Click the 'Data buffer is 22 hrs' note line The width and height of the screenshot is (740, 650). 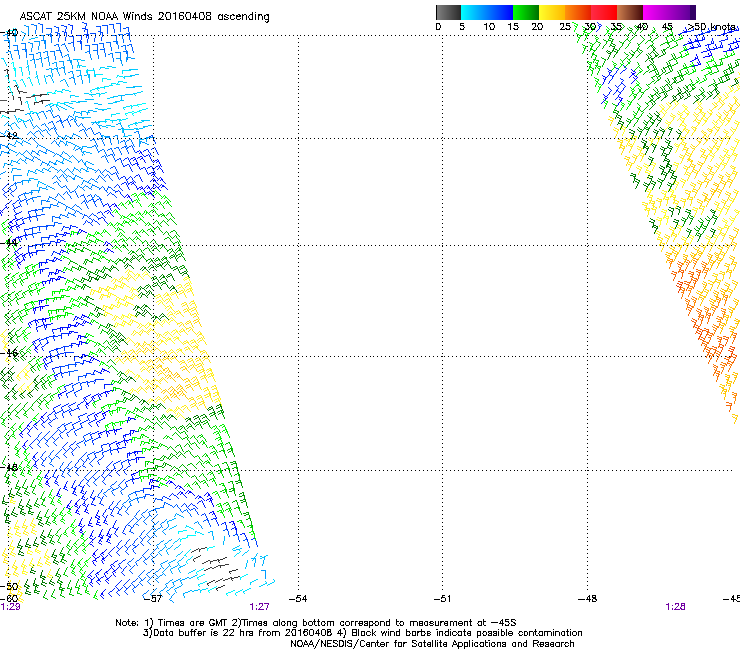[362, 633]
